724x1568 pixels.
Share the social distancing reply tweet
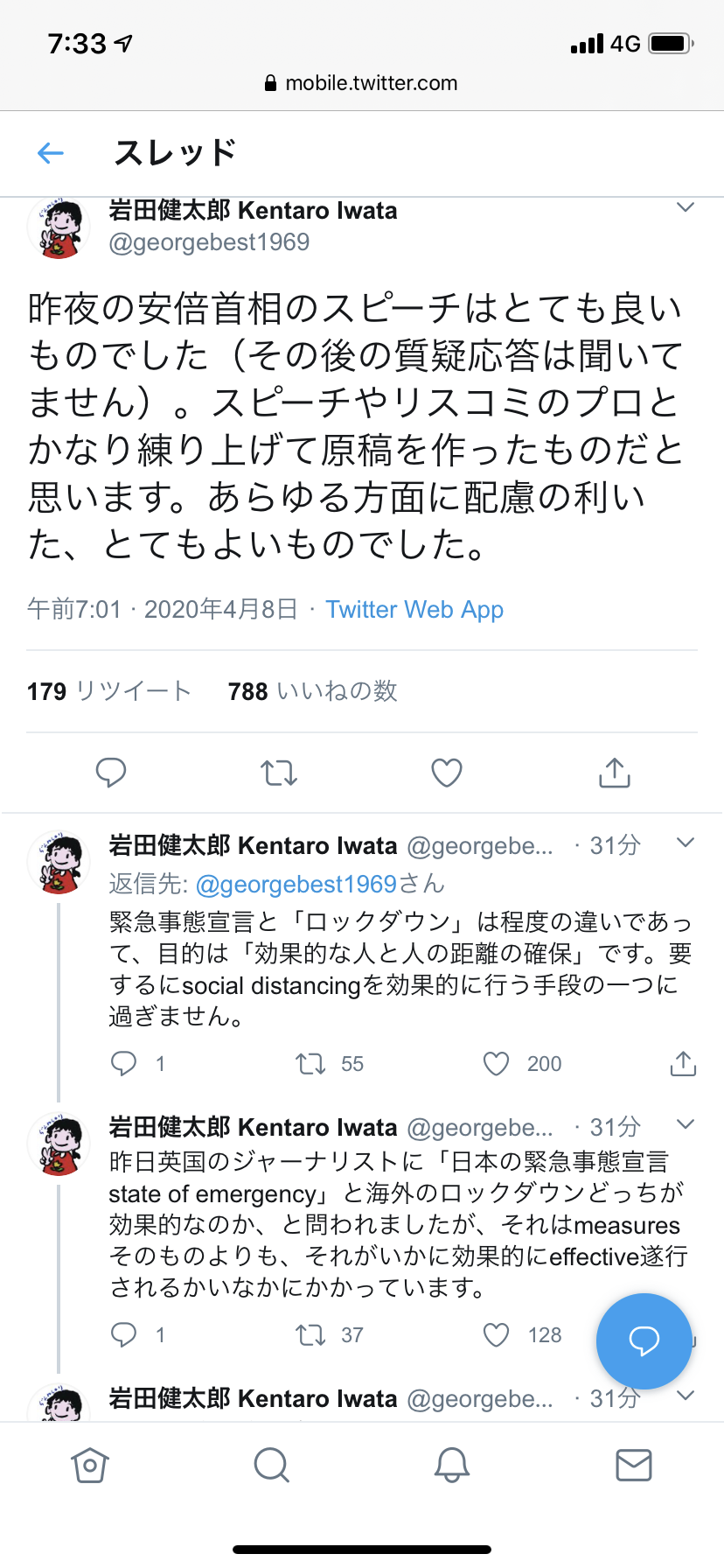[683, 1064]
